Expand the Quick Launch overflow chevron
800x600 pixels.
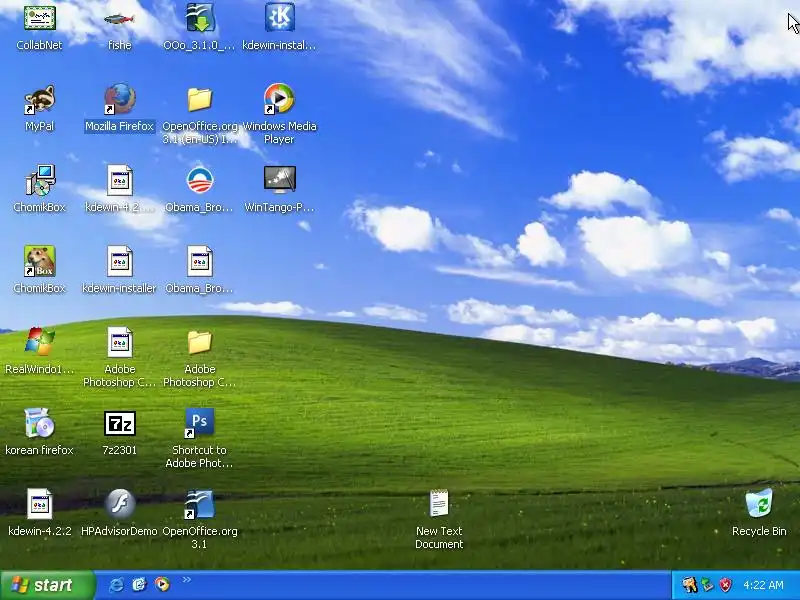click(187, 579)
